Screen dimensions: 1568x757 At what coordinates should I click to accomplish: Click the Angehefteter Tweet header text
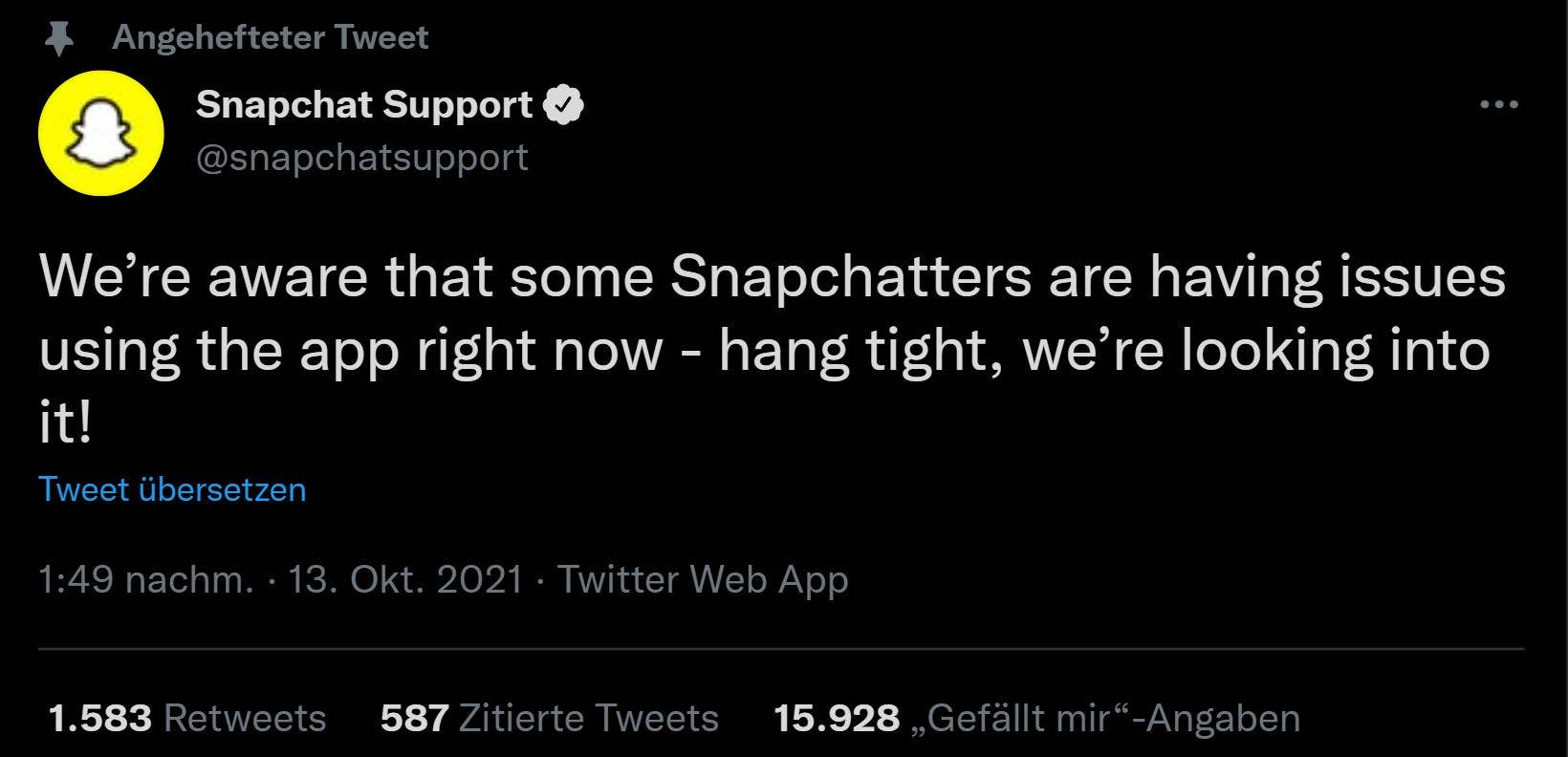pyautogui.click(x=271, y=36)
